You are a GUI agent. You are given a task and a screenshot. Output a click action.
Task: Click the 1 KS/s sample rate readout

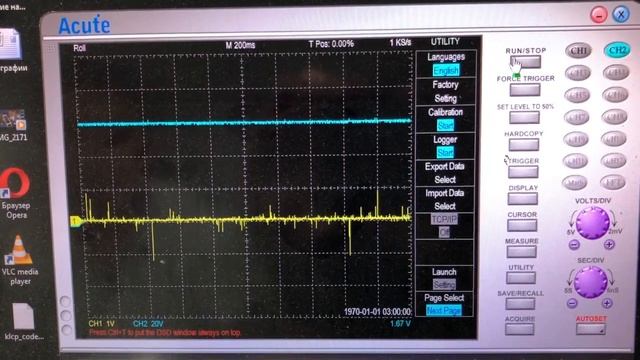(x=400, y=42)
